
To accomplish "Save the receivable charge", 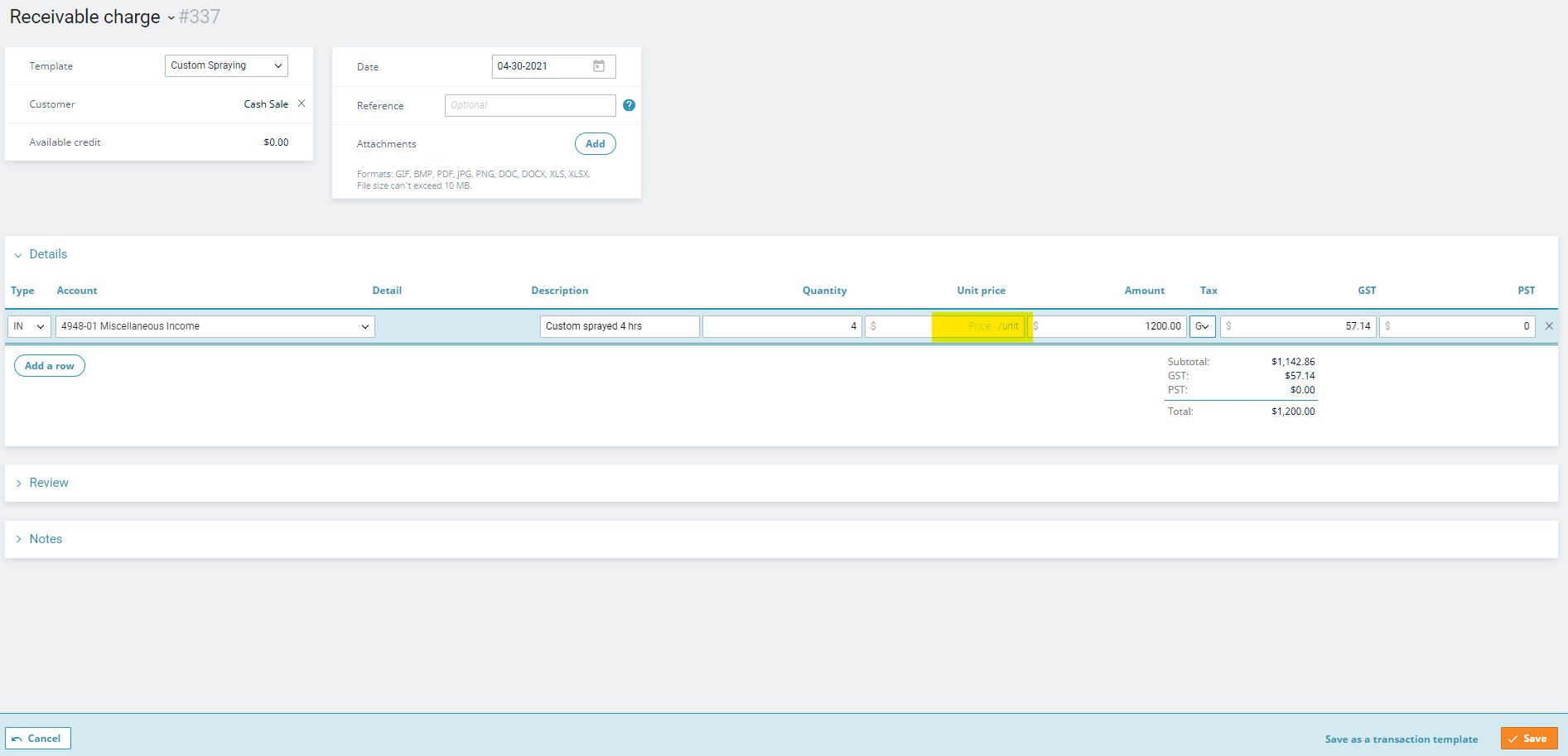I will (1528, 739).
